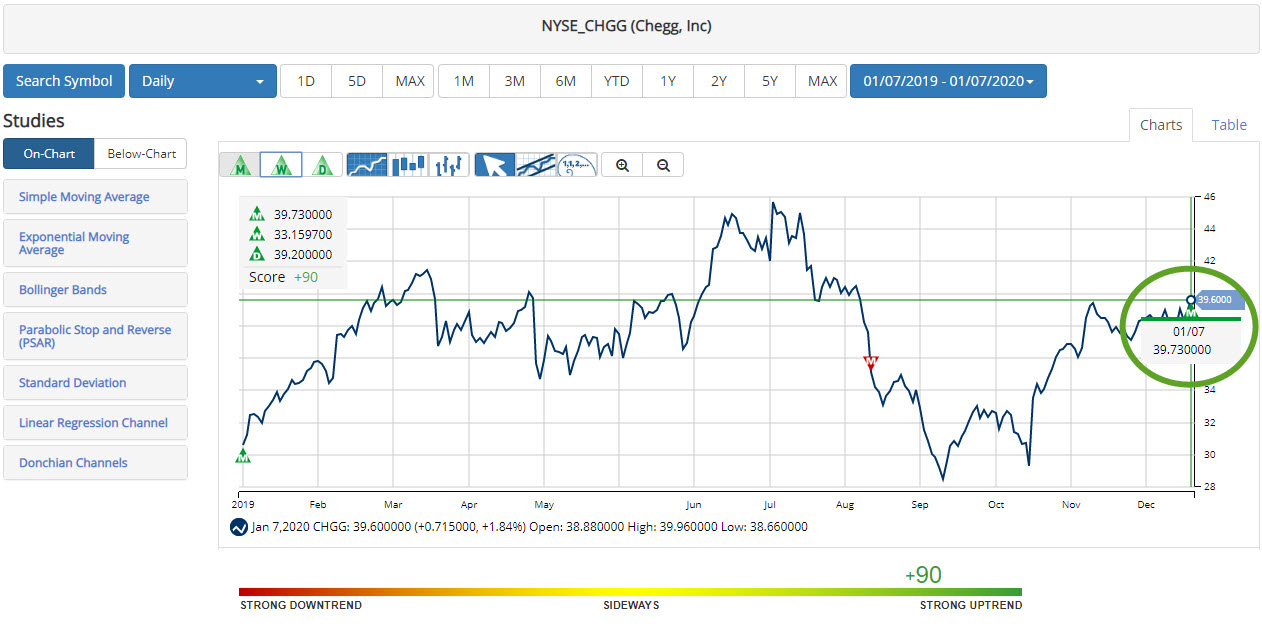Click the 39.730000 monthly value in legend
This screenshot has width=1262, height=638.
[x=303, y=214]
